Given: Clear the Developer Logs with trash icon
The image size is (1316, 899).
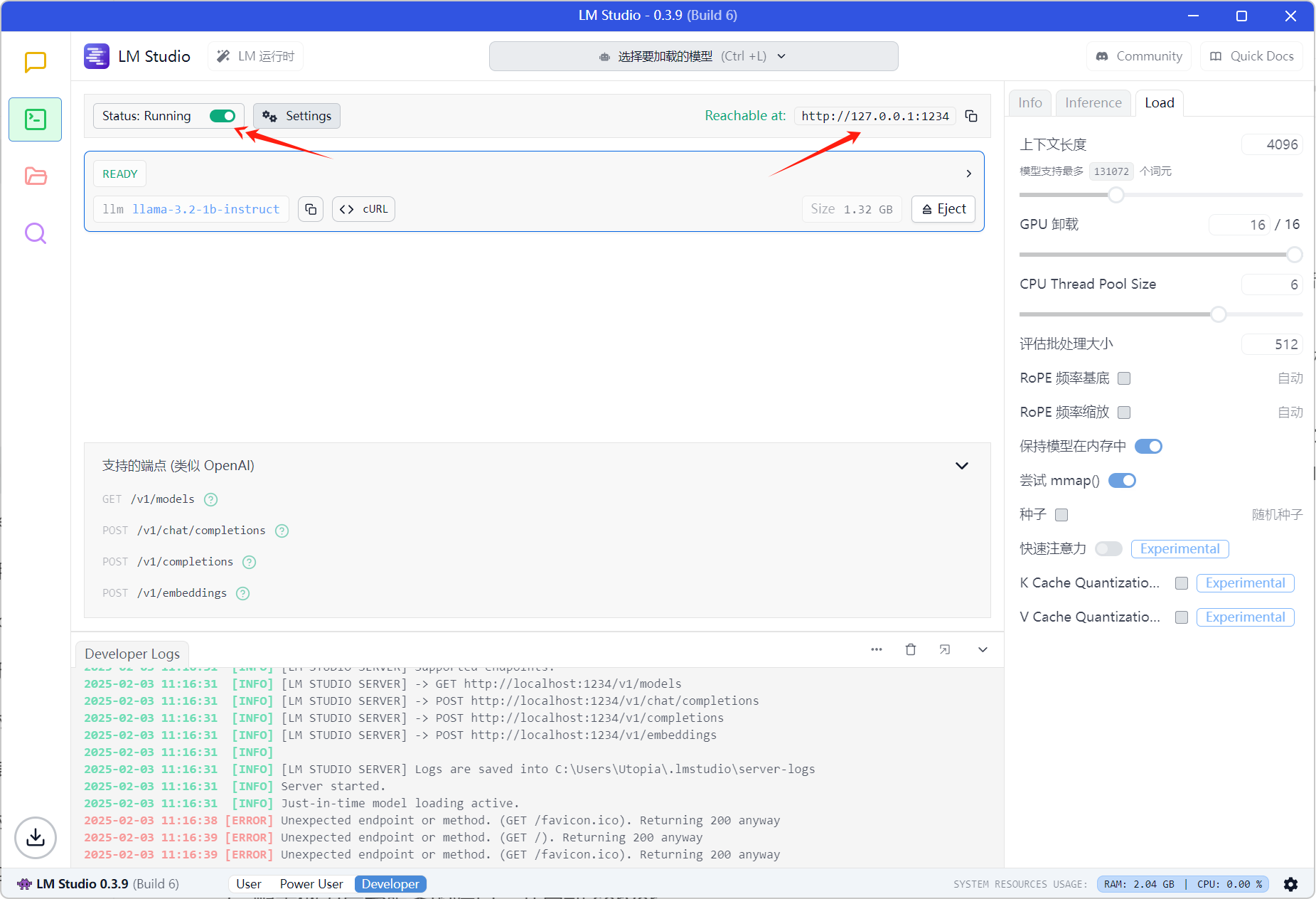Looking at the screenshot, I should tap(911, 649).
